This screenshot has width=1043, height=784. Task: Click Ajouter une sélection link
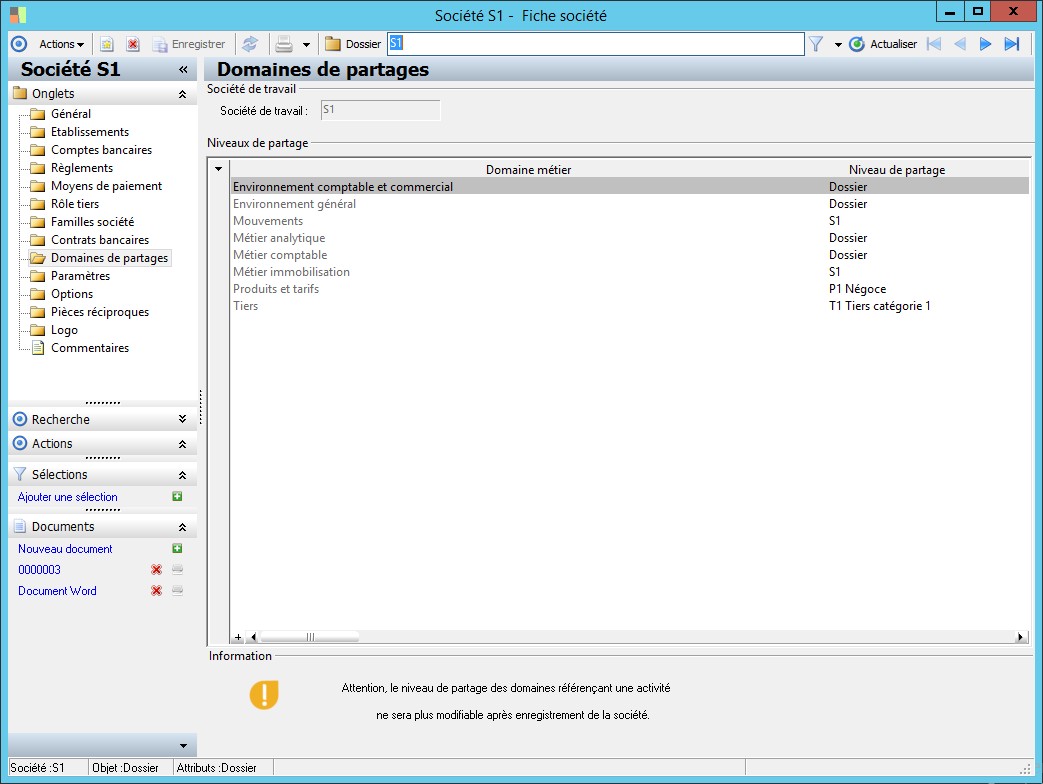67,497
